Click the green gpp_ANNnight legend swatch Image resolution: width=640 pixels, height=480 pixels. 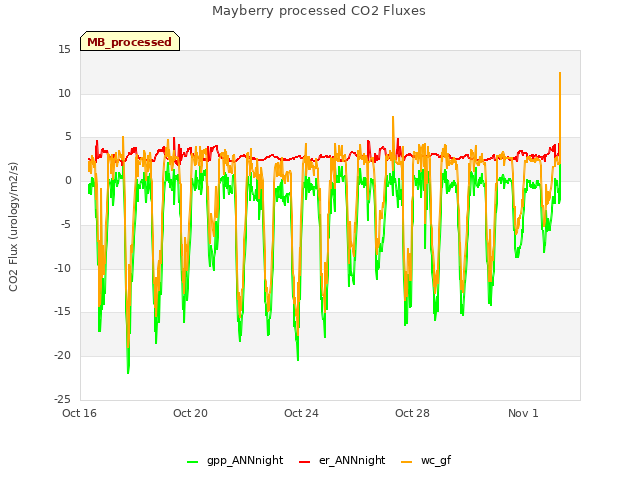pos(192,462)
